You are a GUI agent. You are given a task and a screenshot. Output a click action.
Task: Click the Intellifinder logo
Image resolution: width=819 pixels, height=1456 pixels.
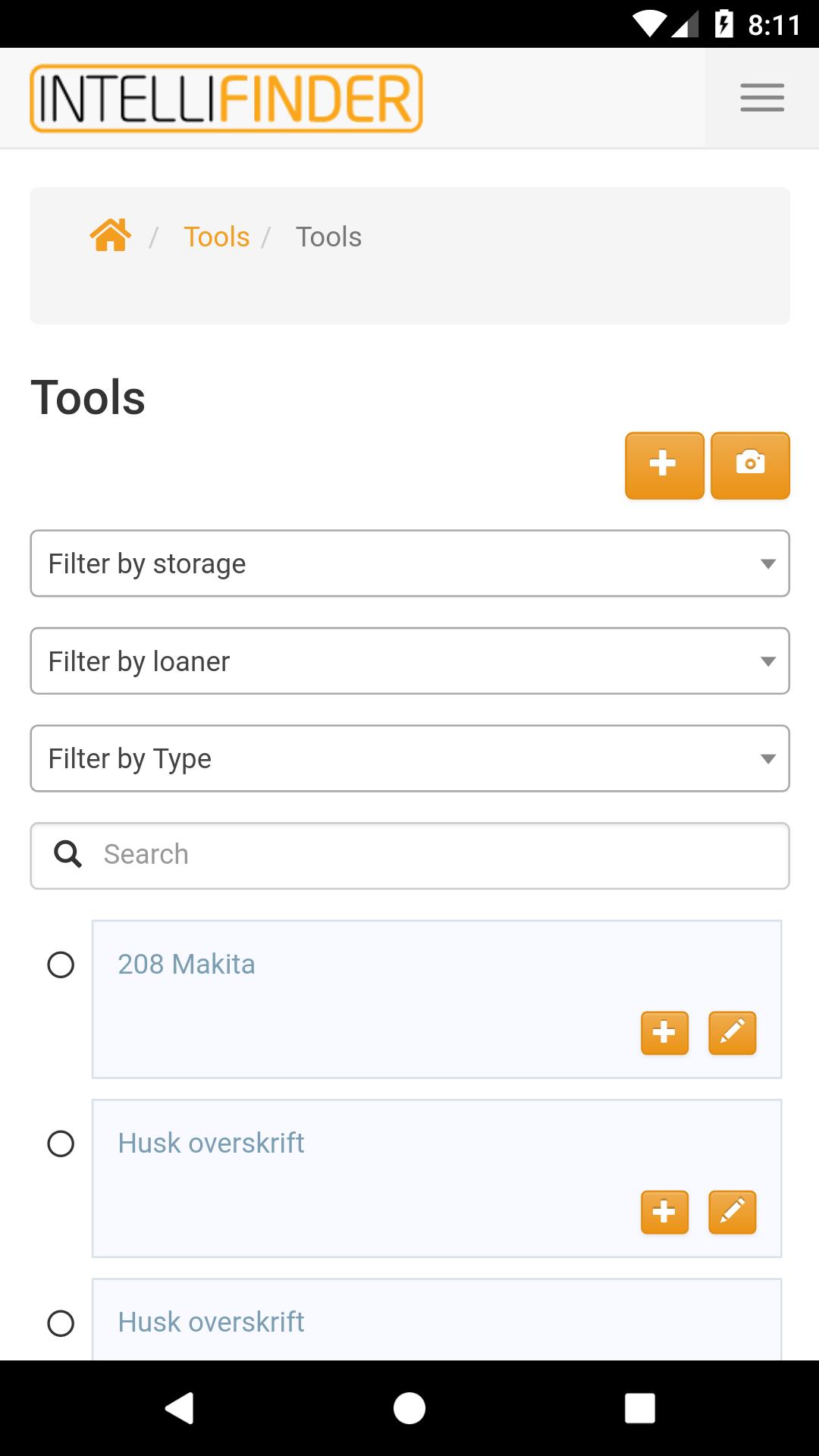click(226, 99)
